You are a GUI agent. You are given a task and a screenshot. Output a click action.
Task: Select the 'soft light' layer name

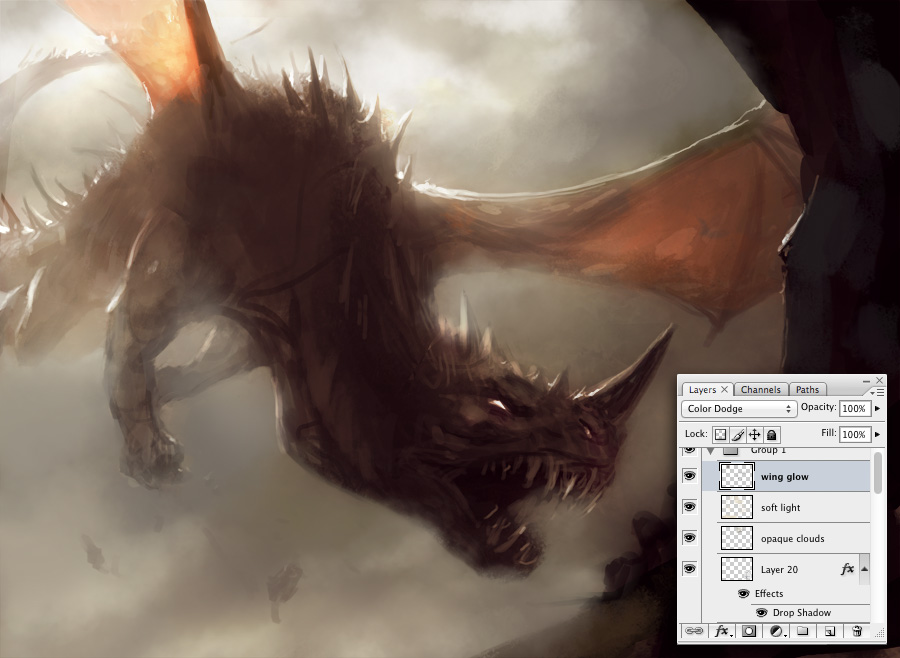pyautogui.click(x=781, y=508)
